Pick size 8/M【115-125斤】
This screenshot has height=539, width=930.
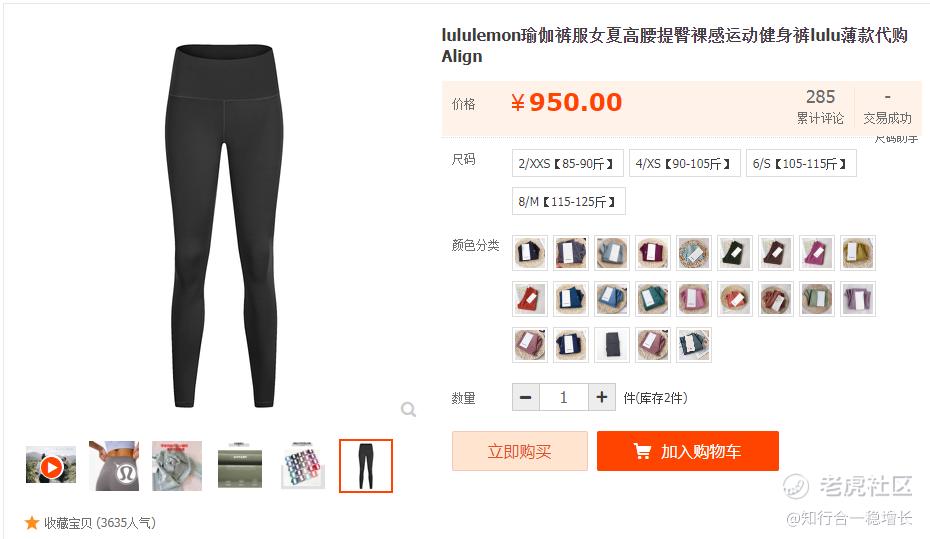[x=569, y=201]
